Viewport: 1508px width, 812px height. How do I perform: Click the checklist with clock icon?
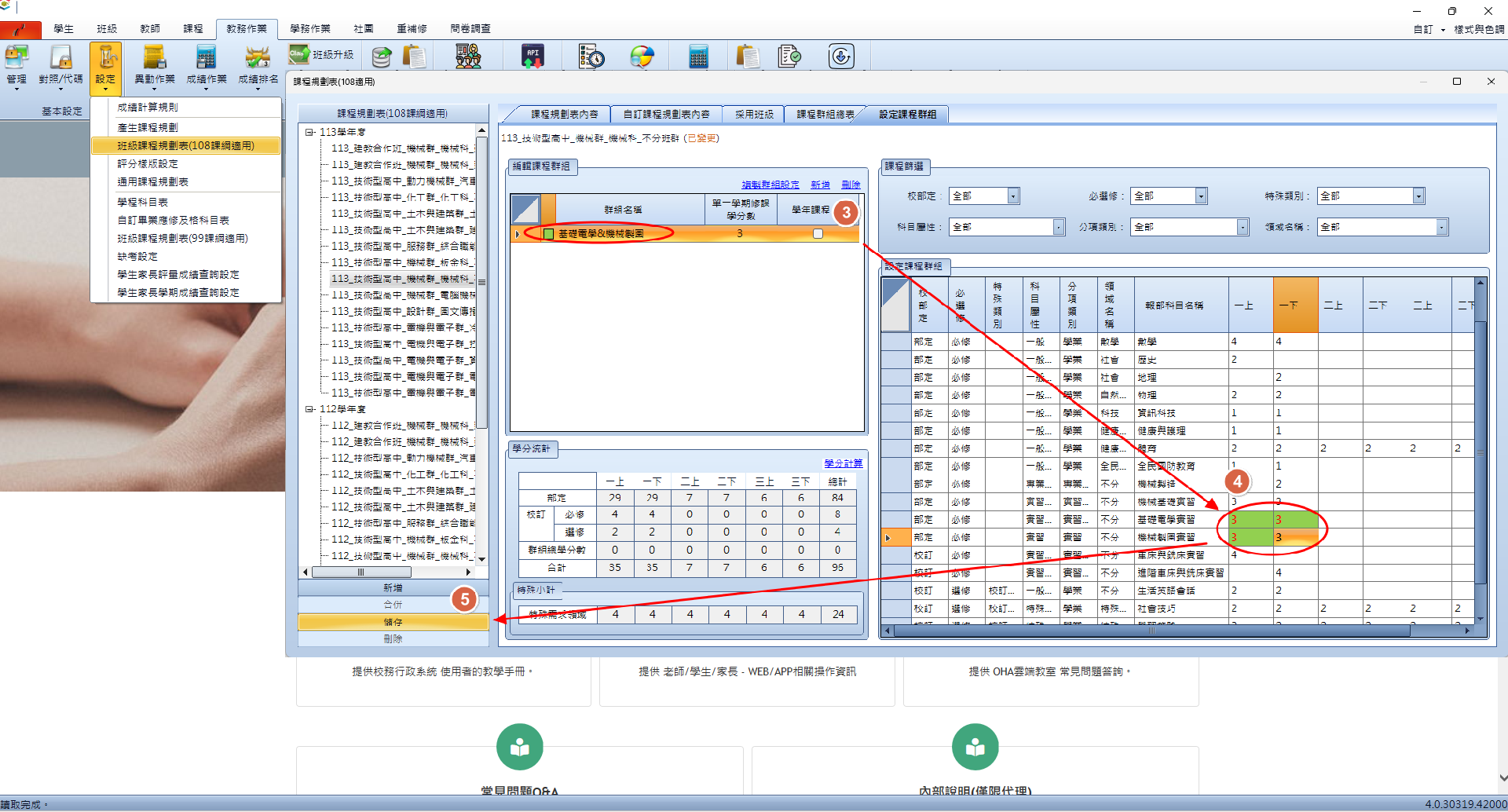click(591, 57)
